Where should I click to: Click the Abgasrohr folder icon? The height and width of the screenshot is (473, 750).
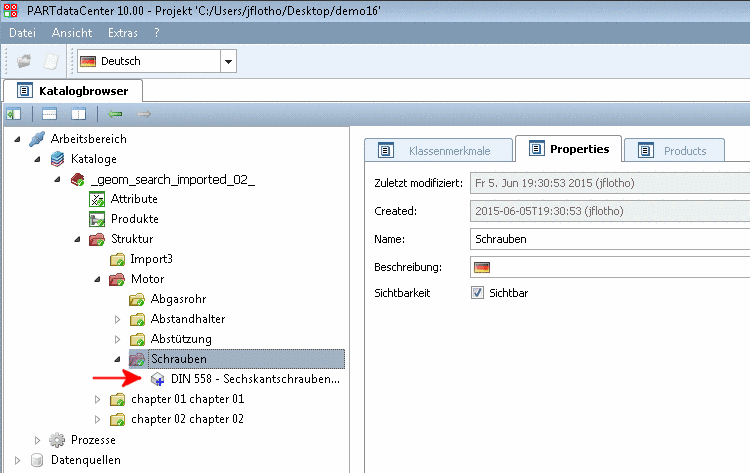pyautogui.click(x=137, y=299)
